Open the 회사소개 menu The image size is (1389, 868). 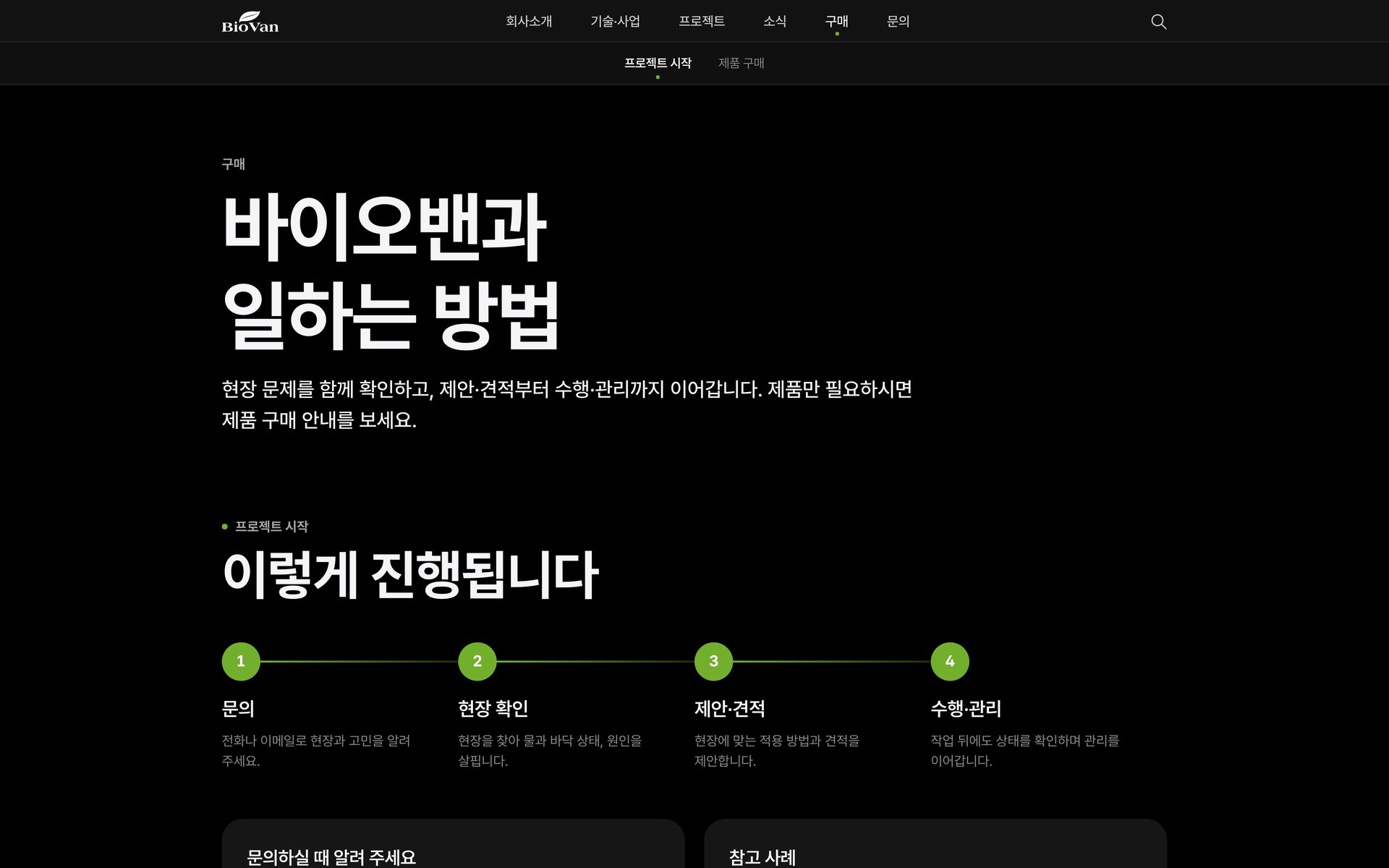point(529,22)
